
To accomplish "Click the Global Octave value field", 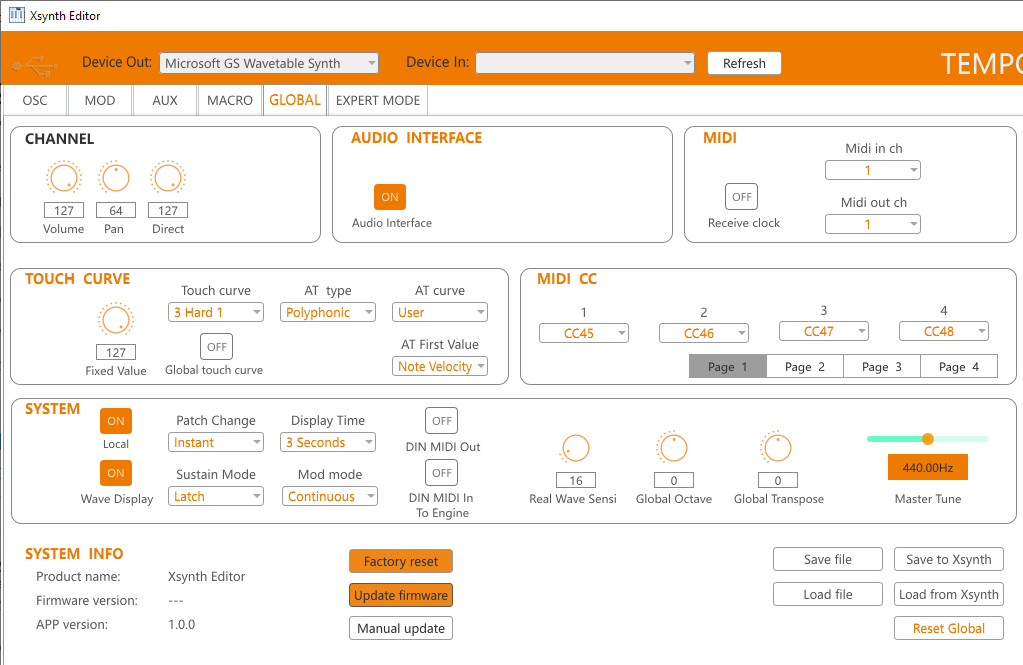I will [673, 480].
